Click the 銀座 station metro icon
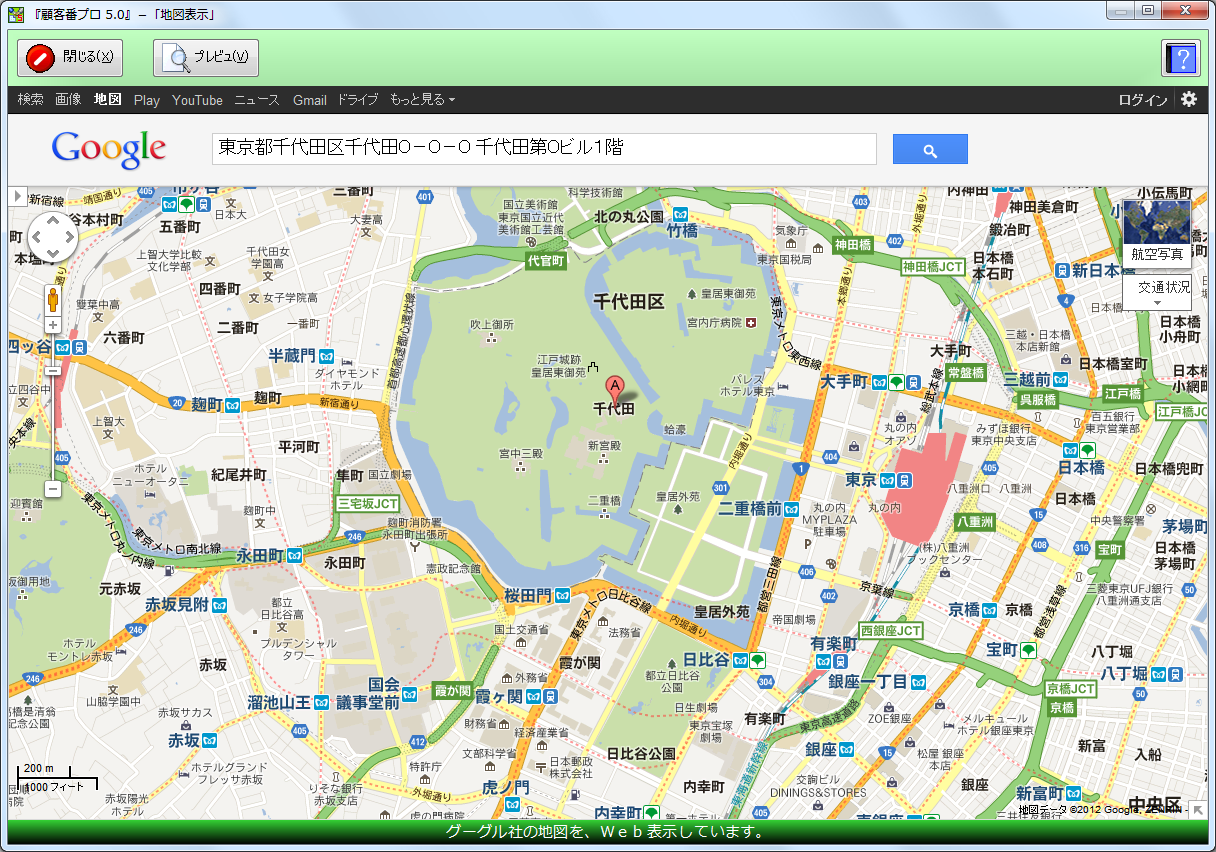The width and height of the screenshot is (1216, 852). coord(846,750)
